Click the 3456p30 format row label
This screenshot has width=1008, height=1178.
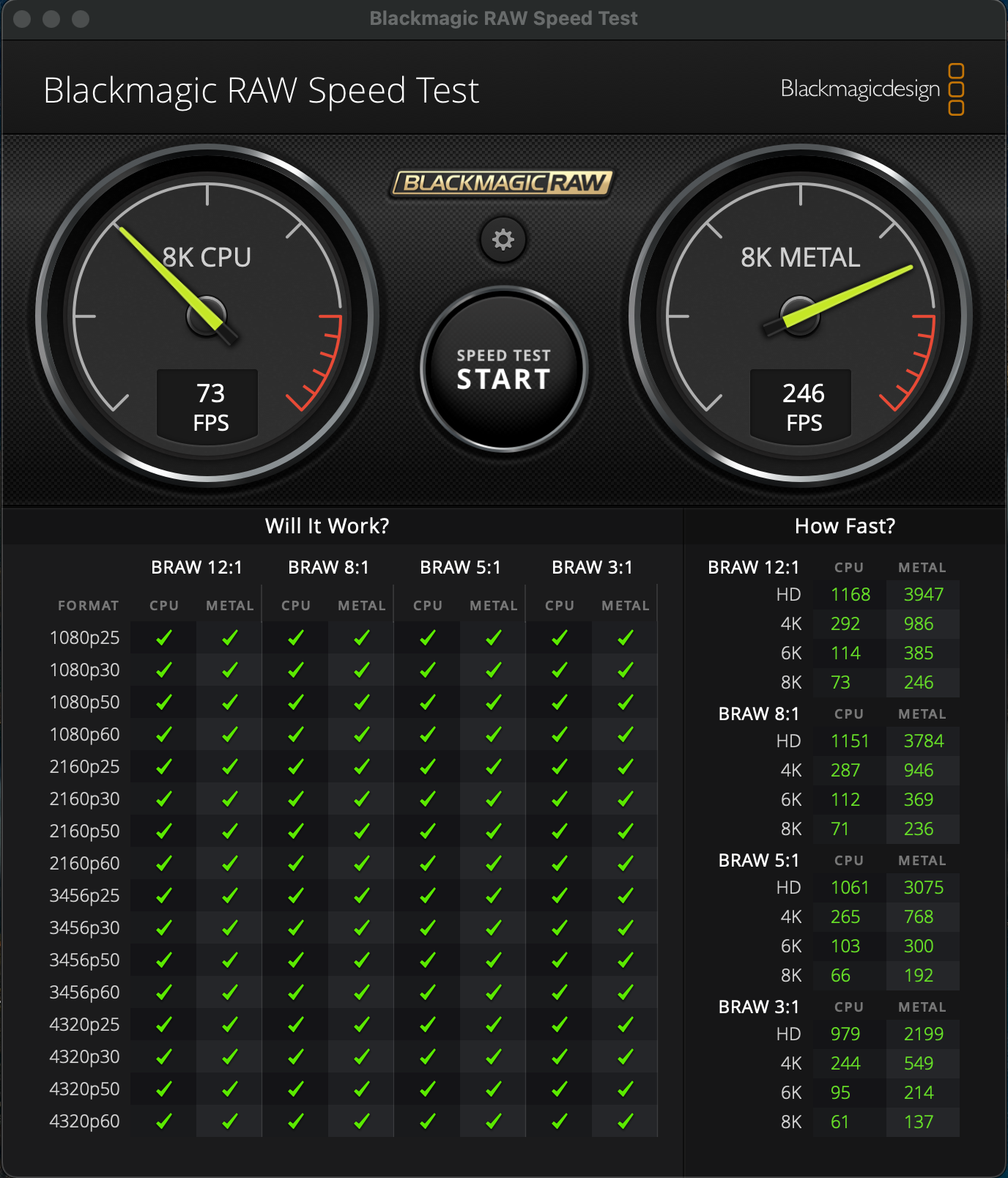pos(84,928)
